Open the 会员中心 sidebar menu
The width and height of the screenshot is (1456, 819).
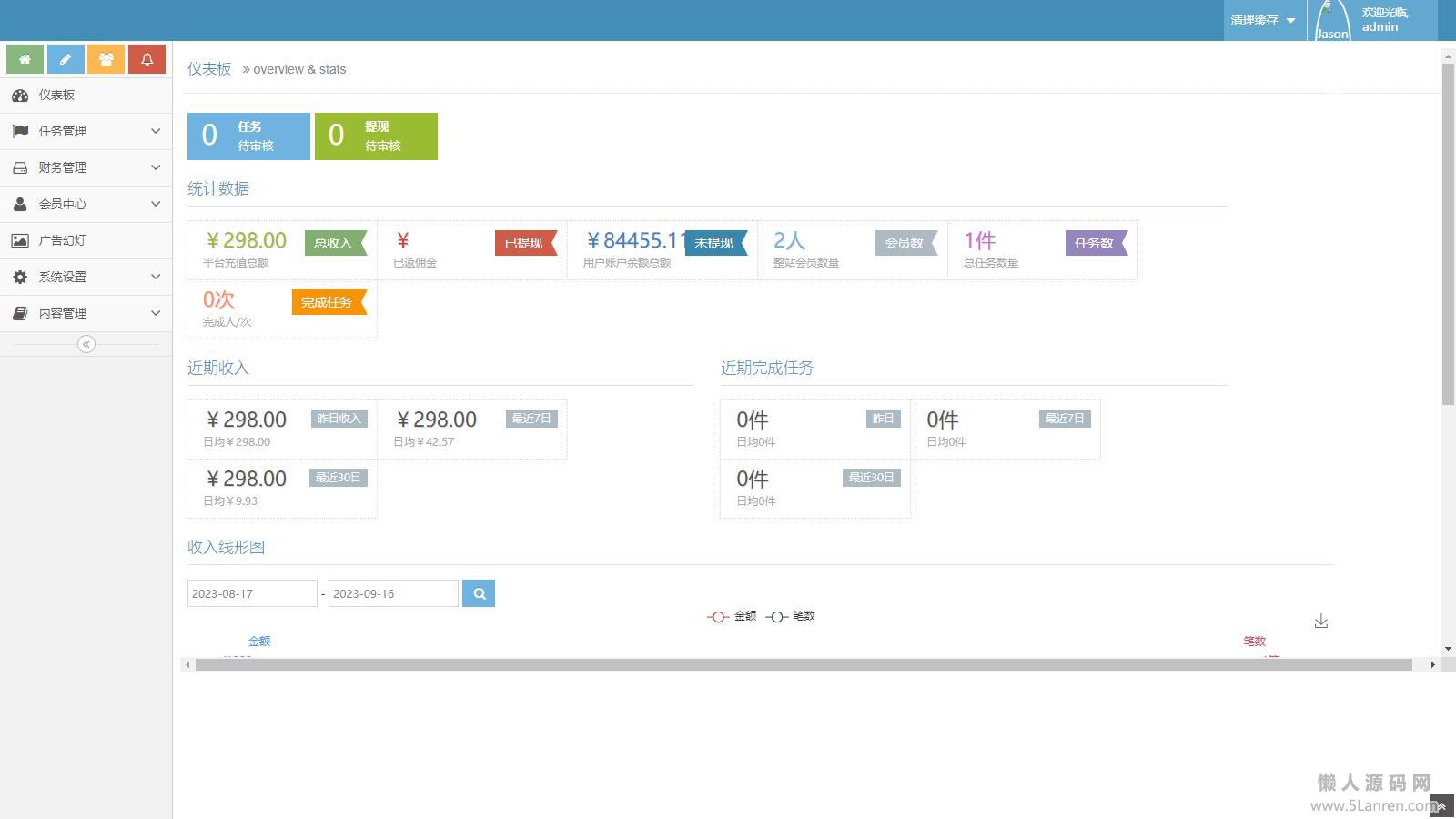[x=86, y=204]
